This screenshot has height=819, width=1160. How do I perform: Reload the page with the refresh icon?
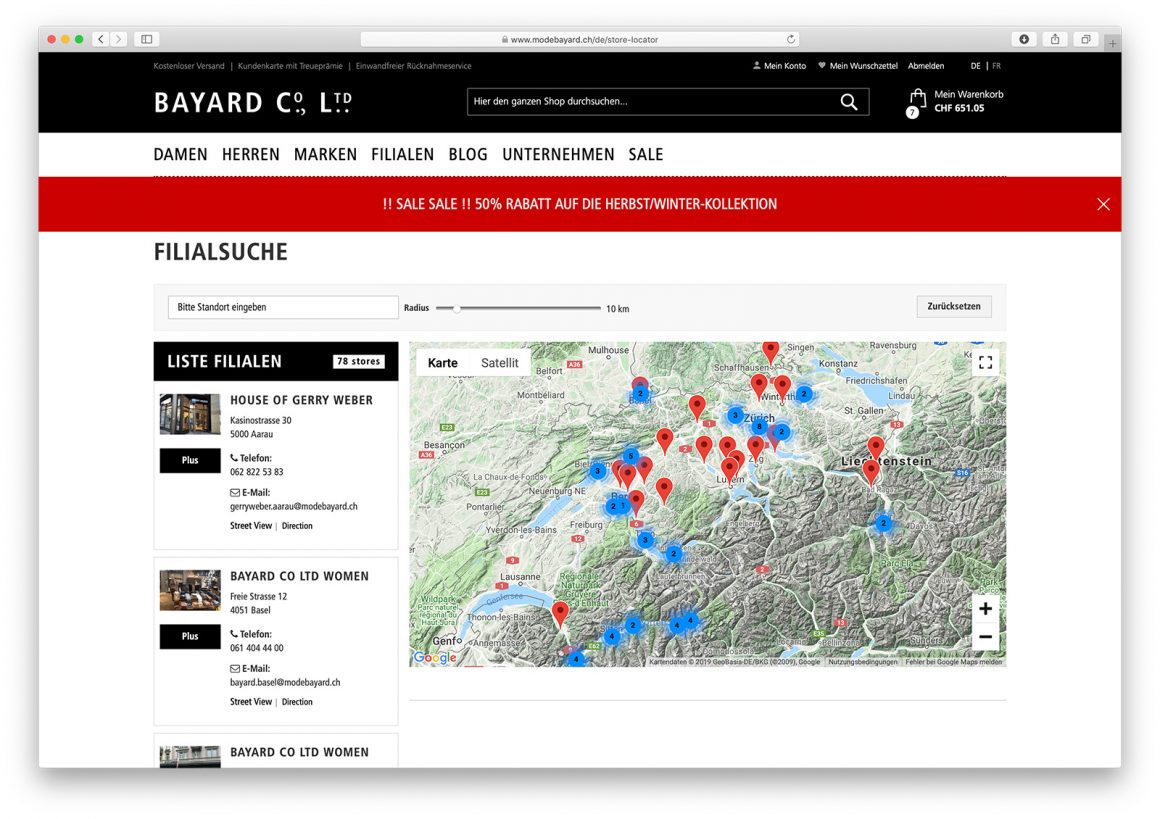791,39
